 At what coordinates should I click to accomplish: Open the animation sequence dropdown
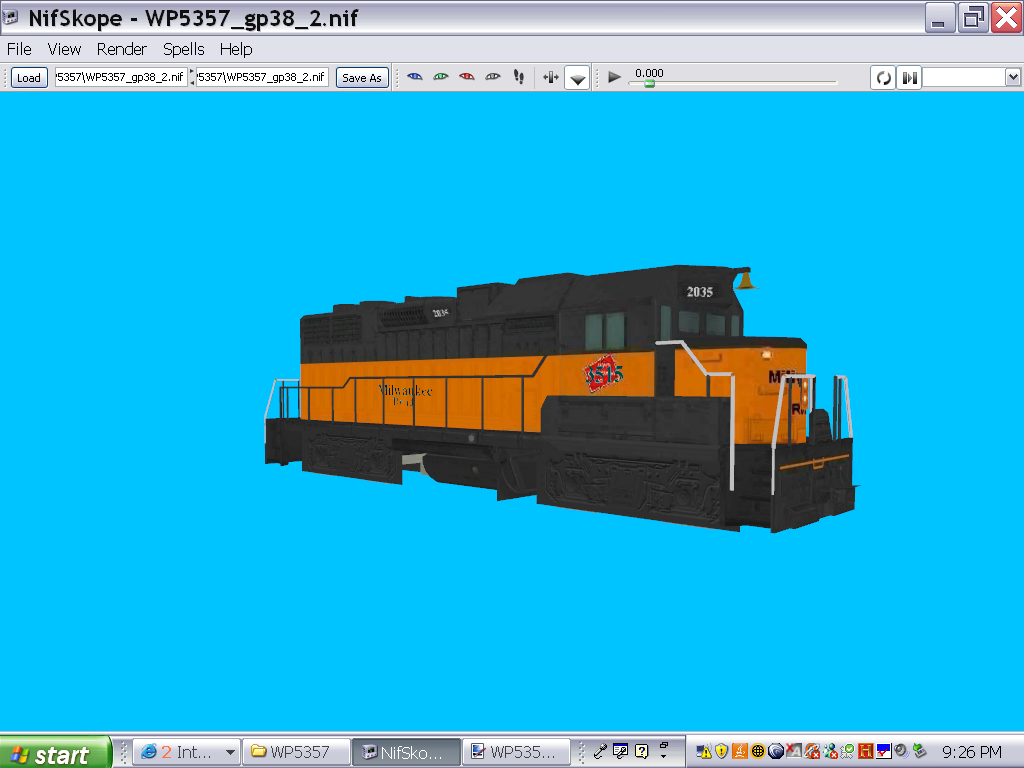pyautogui.click(x=1012, y=78)
